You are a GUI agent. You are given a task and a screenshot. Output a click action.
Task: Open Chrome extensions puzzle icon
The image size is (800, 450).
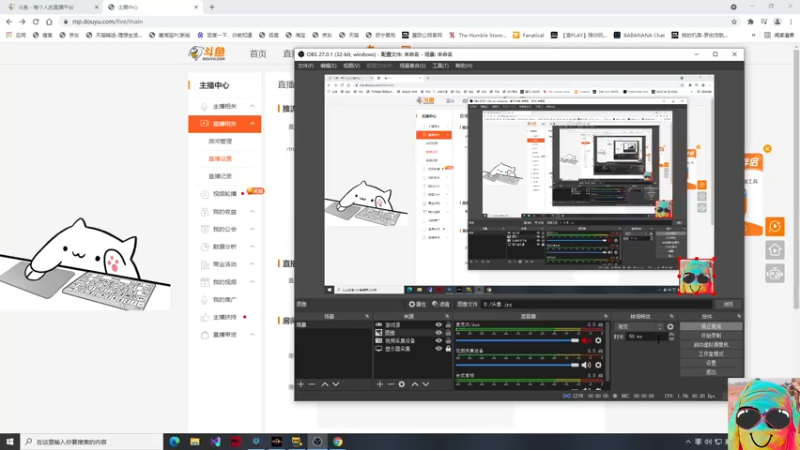point(751,21)
